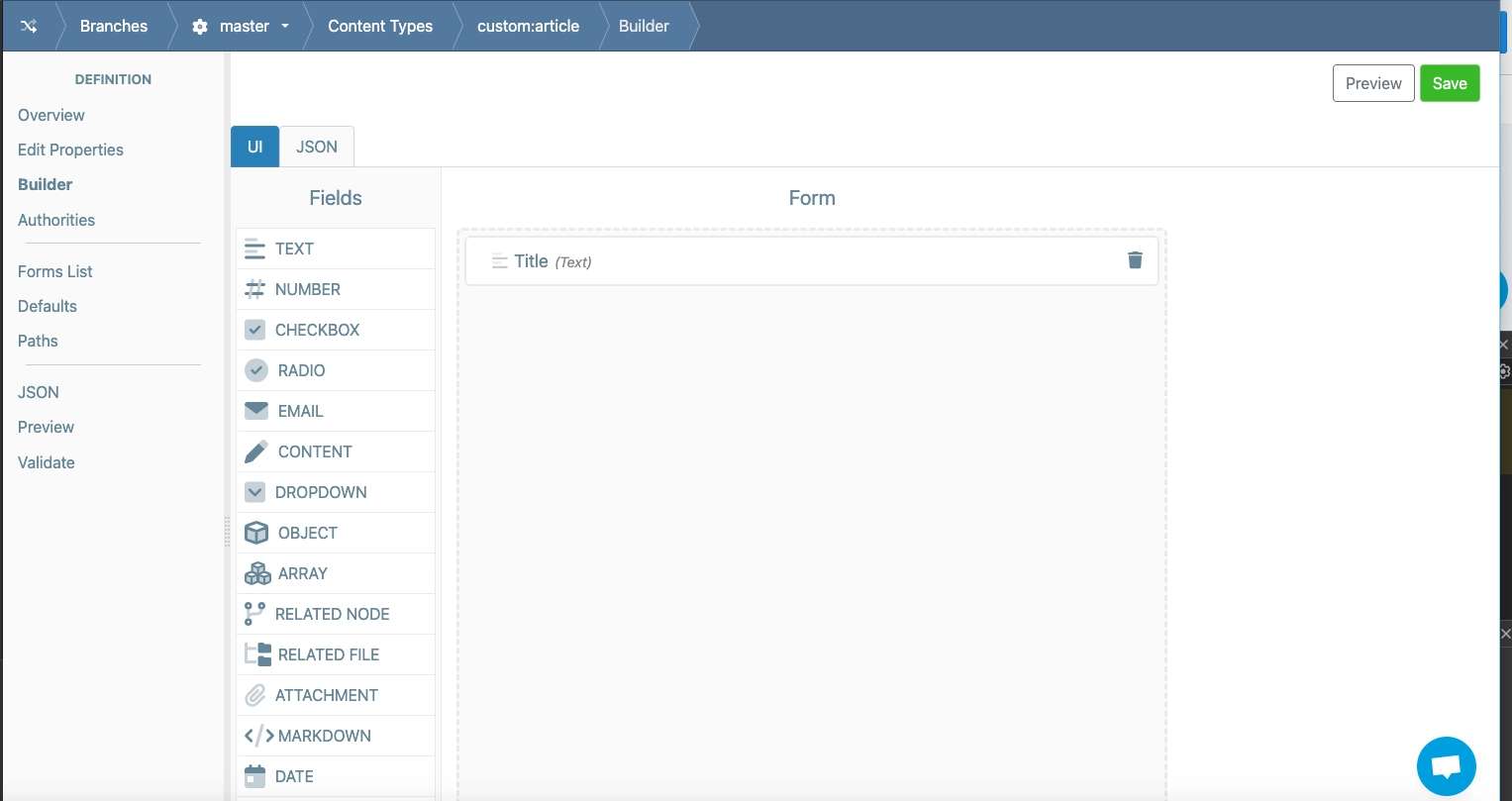This screenshot has height=801, width=1512.
Task: Click the Email envelope icon
Action: [x=256, y=411]
